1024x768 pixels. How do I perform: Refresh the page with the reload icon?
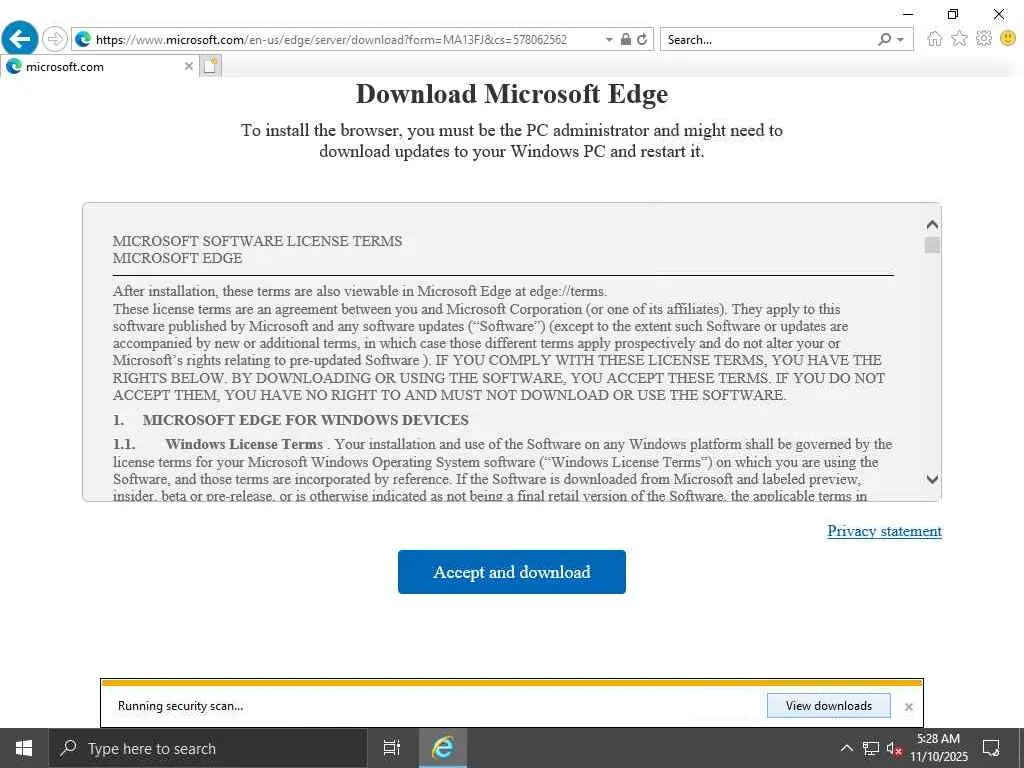click(643, 39)
